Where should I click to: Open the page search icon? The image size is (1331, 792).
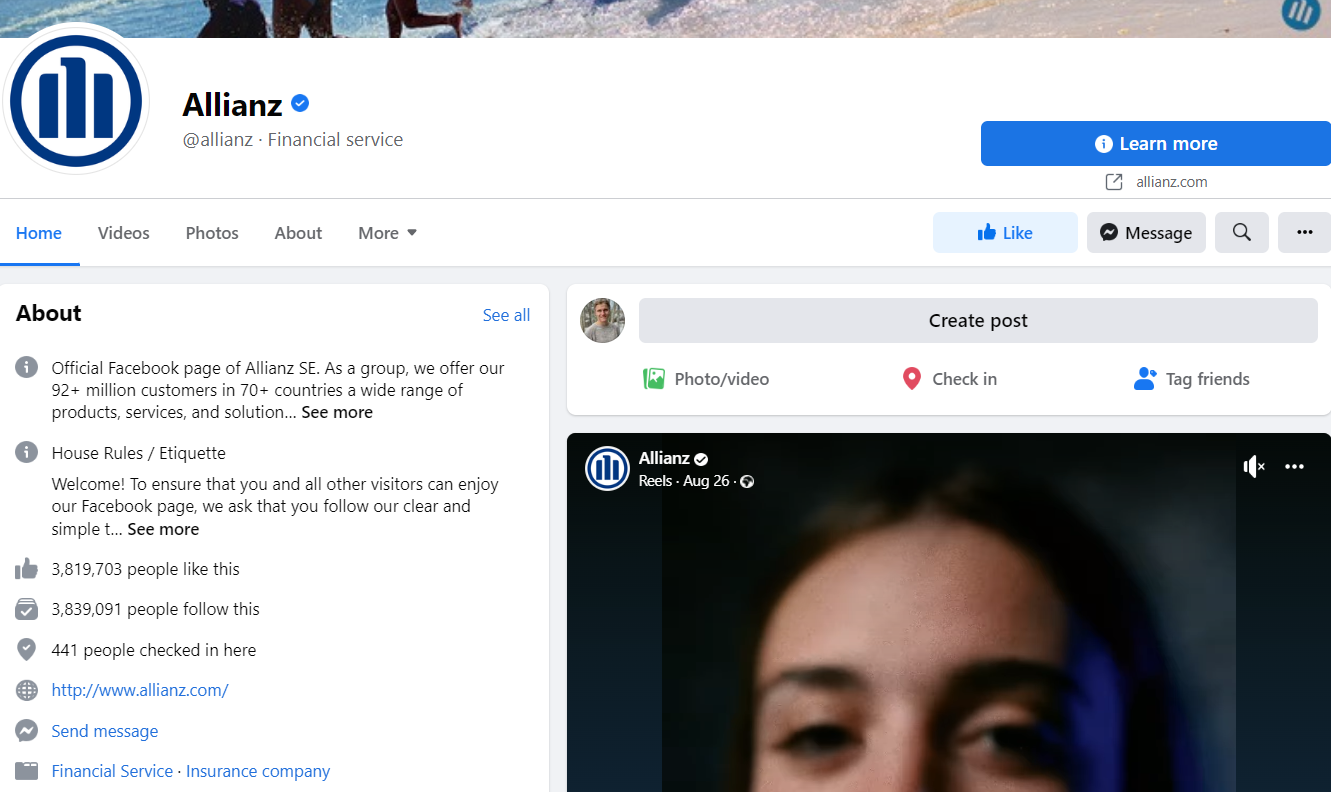point(1241,232)
